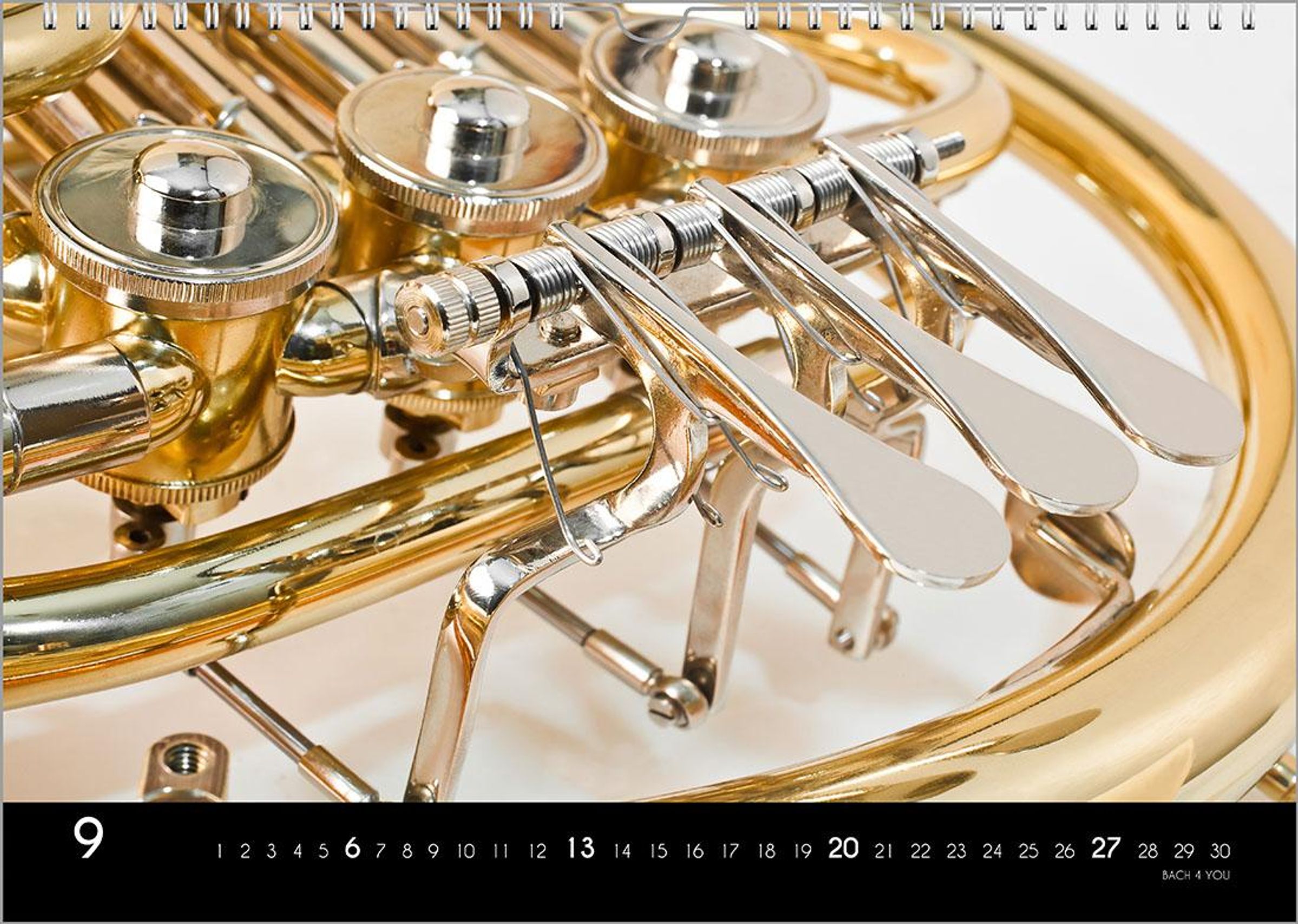Viewport: 1298px width, 924px height.
Task: Select day 25 in the date strip
Action: tap(1028, 851)
